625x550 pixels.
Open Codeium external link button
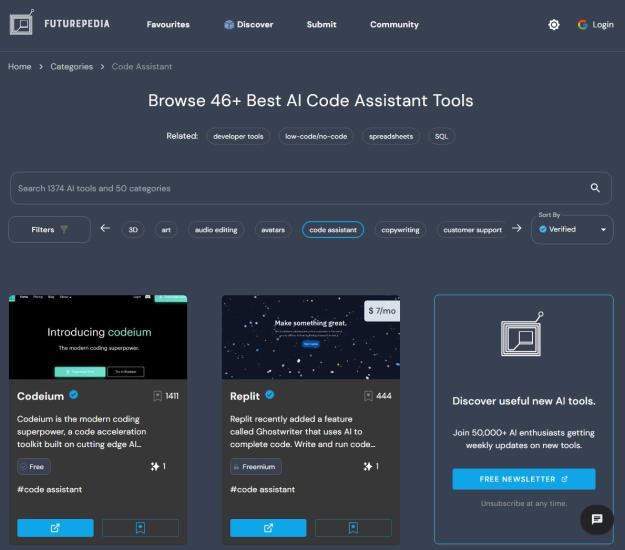point(55,528)
